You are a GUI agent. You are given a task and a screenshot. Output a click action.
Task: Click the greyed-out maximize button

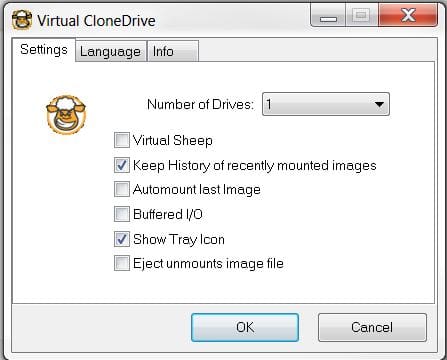tap(362, 15)
